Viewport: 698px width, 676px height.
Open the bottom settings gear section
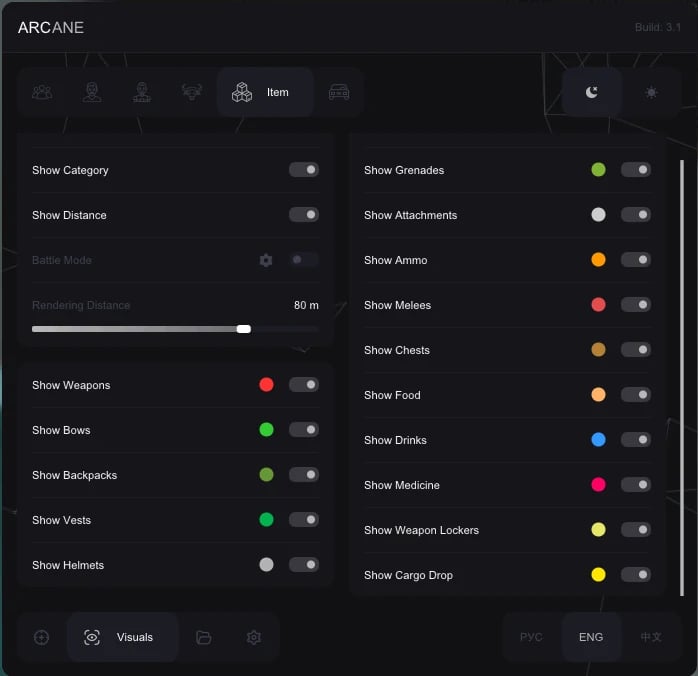(x=254, y=637)
